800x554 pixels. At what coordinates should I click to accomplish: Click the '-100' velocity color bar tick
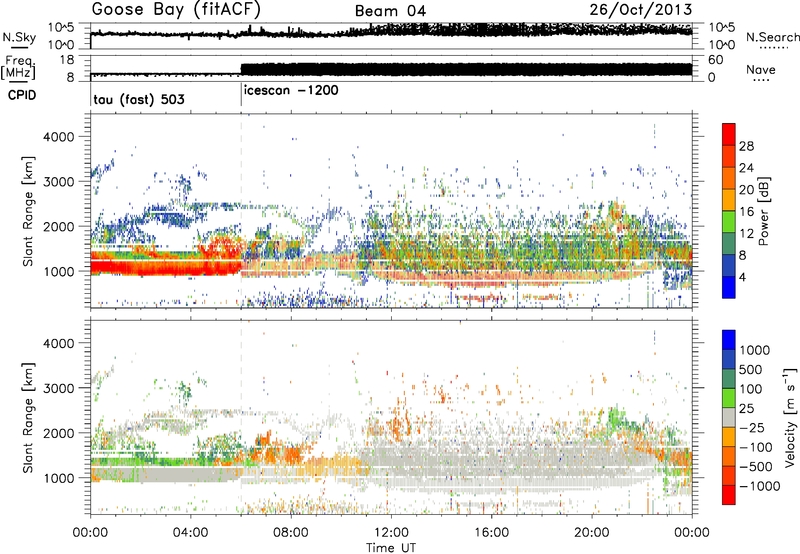(755, 447)
